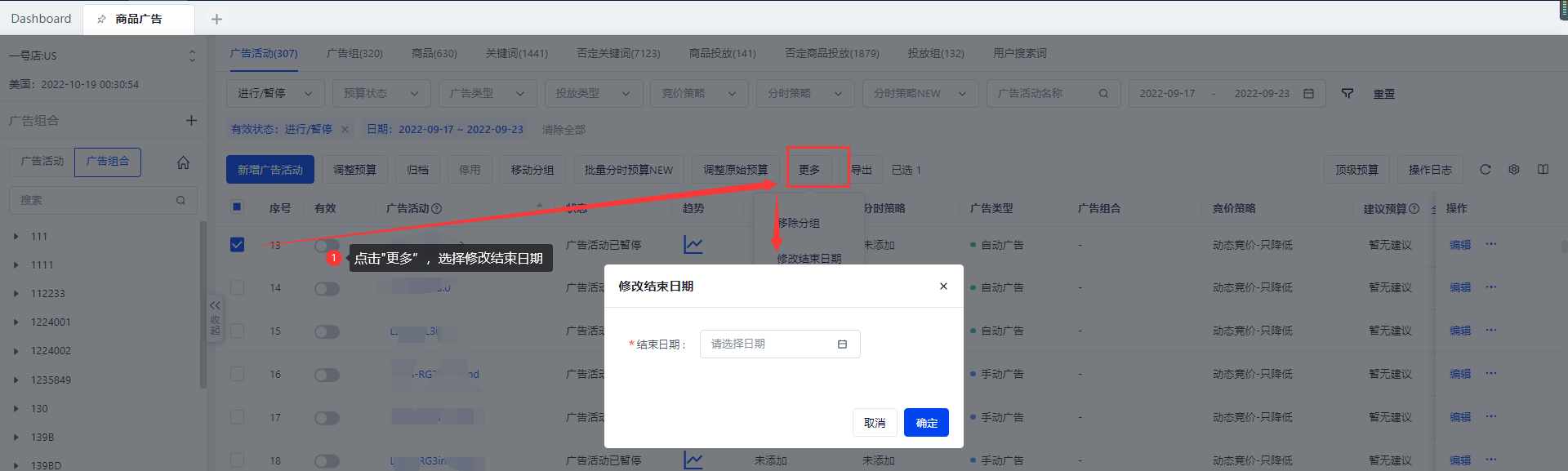Check the row 17 checkbox
Viewport: 1568px width, 471px height.
click(237, 417)
